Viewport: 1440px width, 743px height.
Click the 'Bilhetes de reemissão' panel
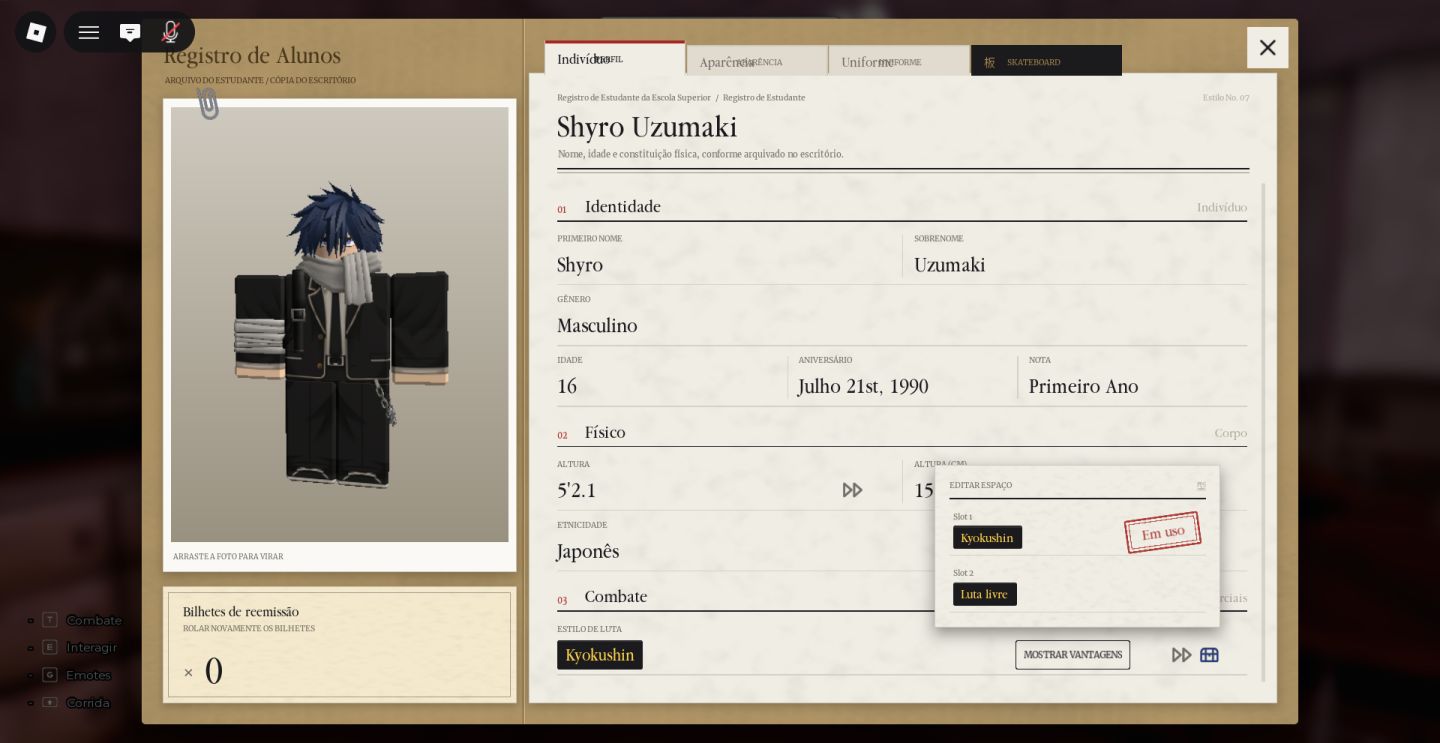coord(340,645)
